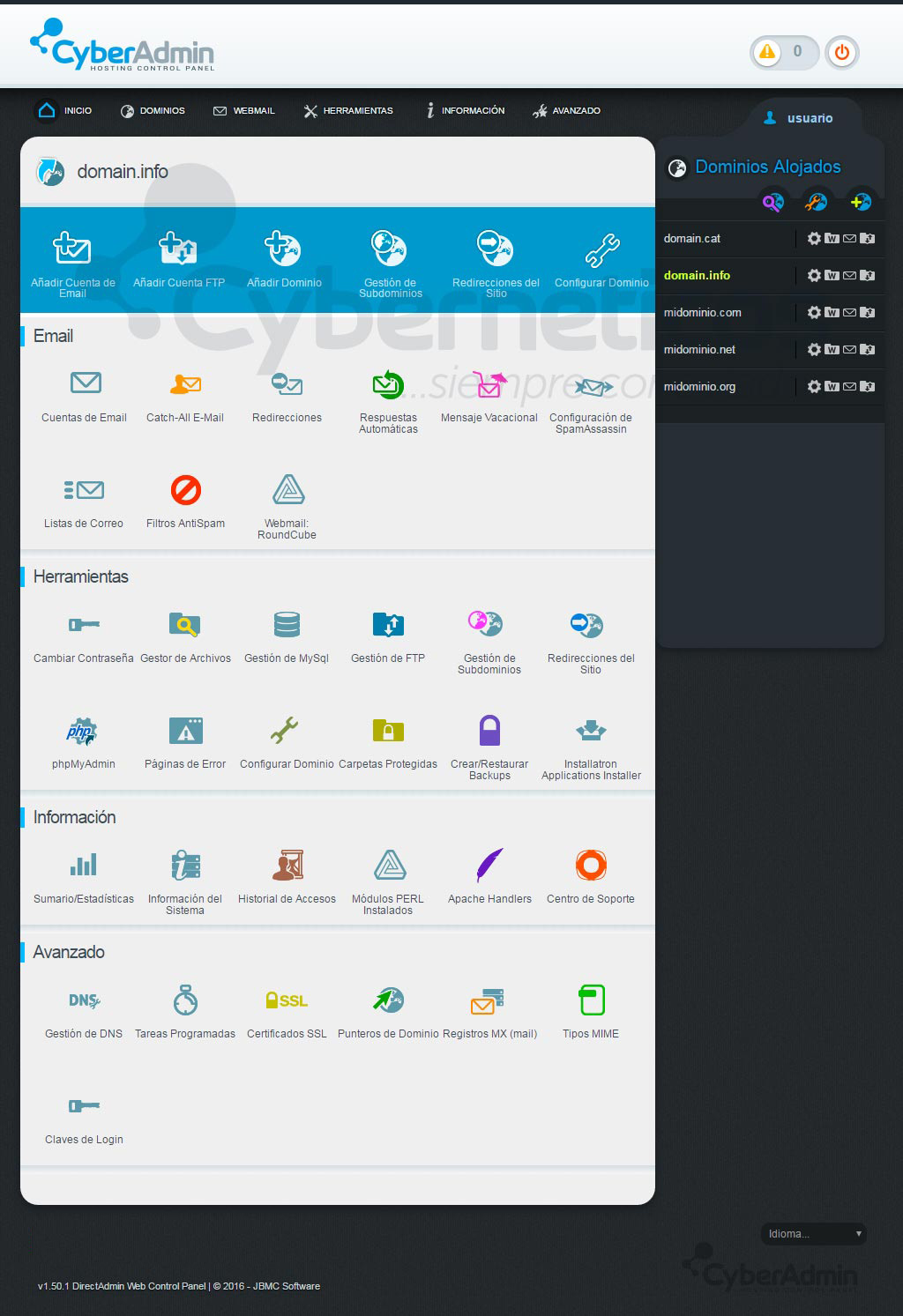The height and width of the screenshot is (1316, 903).
Task: Click the add domain globe icon in Dominios Alojados
Action: [860, 202]
